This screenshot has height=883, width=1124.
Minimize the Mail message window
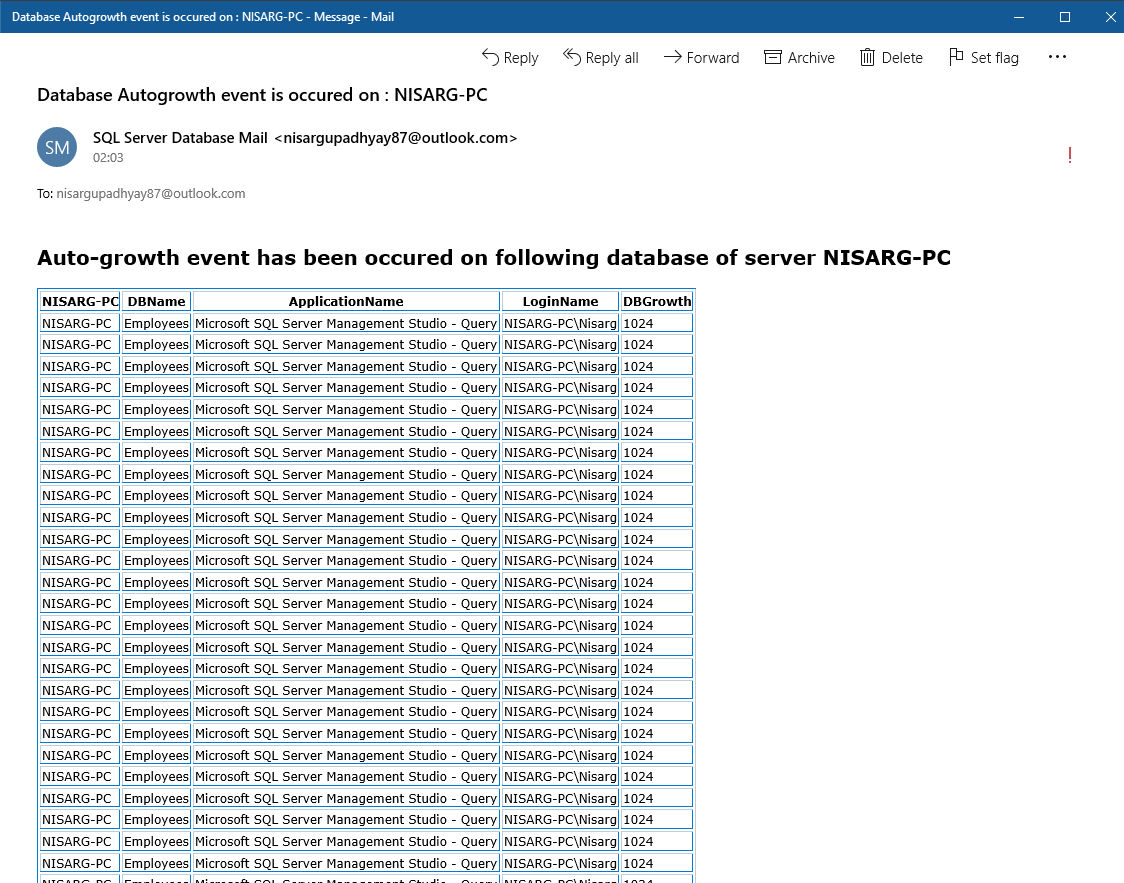pyautogui.click(x=1019, y=16)
